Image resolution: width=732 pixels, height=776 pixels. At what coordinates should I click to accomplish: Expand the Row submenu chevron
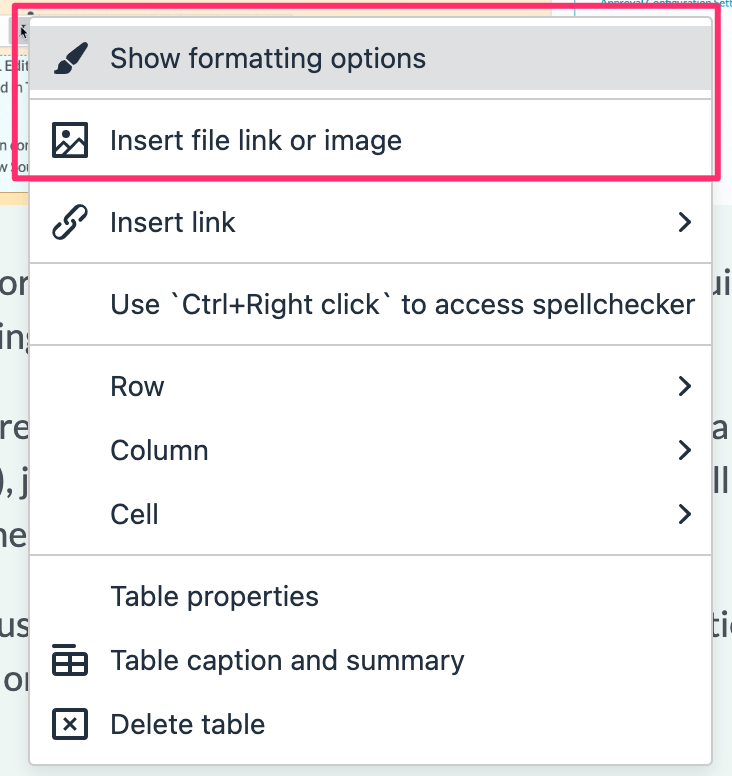(x=684, y=386)
